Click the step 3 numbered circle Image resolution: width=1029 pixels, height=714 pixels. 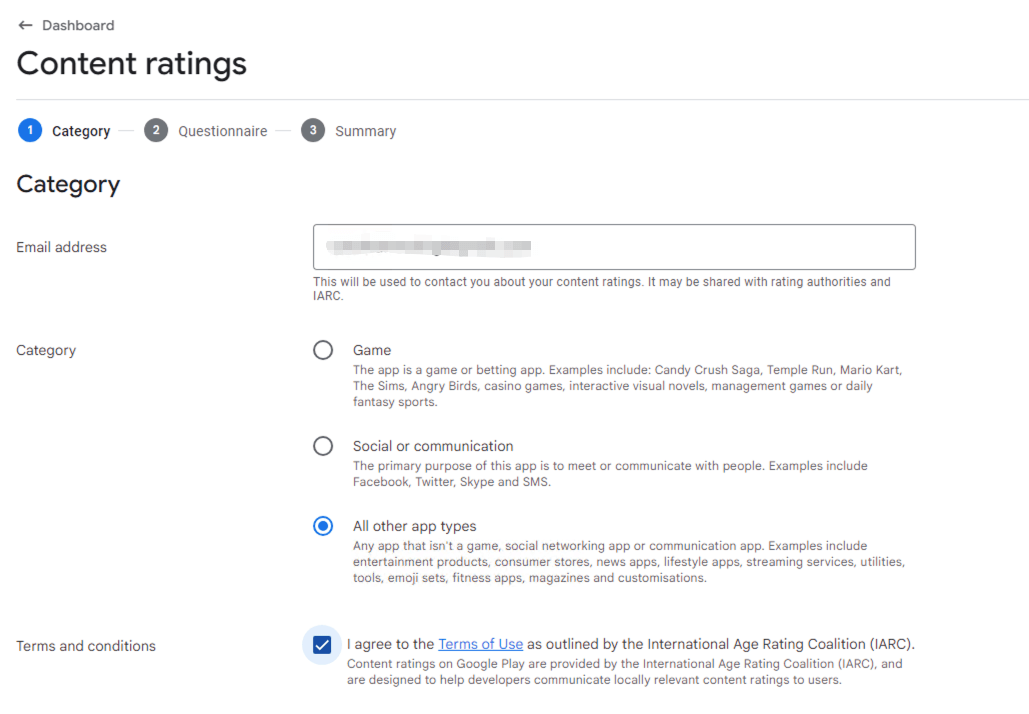coord(313,131)
